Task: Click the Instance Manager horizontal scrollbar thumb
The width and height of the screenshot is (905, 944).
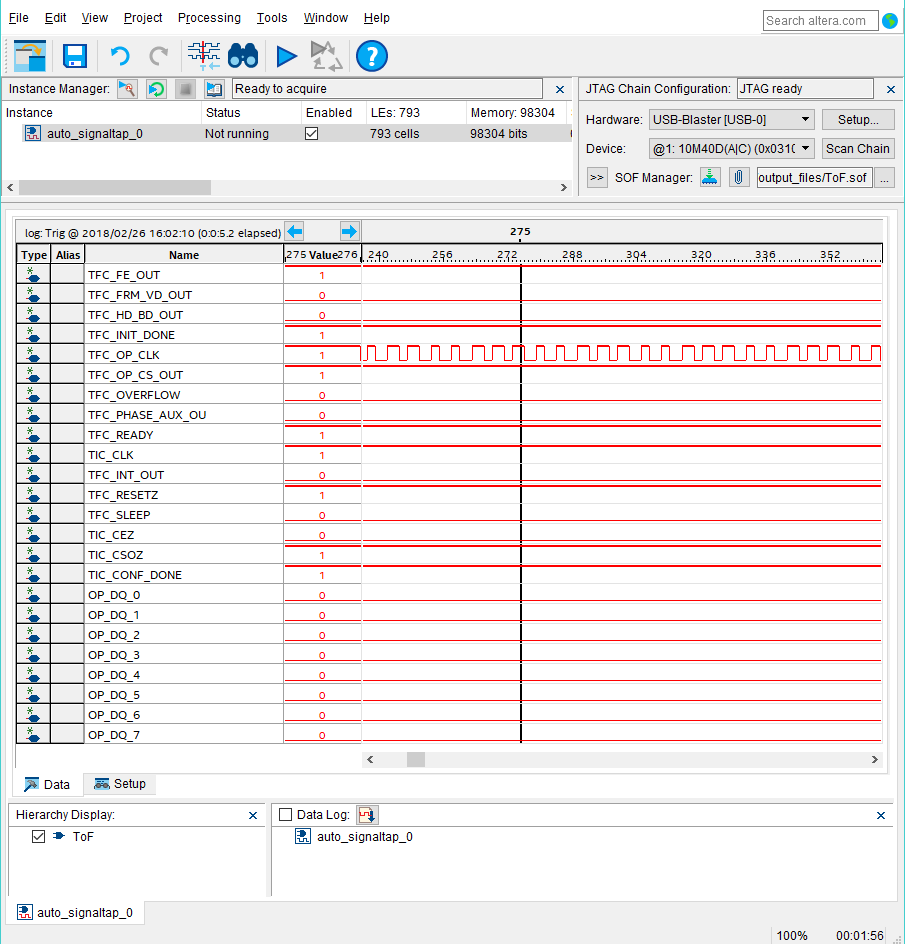Action: [x=115, y=187]
